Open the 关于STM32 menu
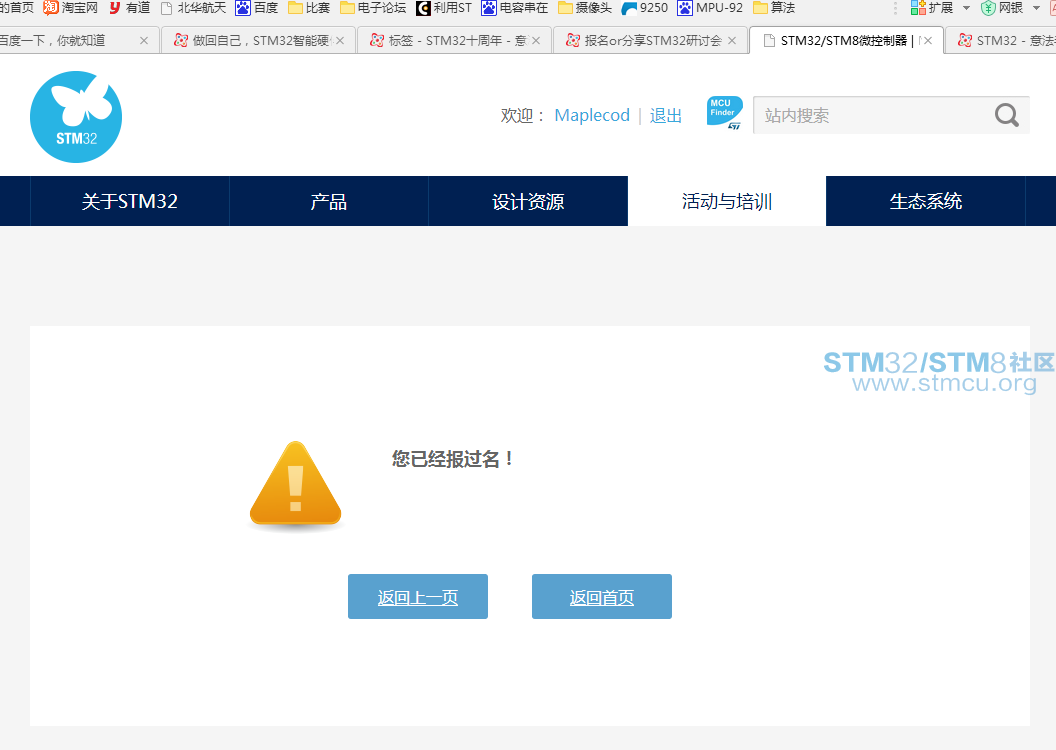 coord(129,201)
